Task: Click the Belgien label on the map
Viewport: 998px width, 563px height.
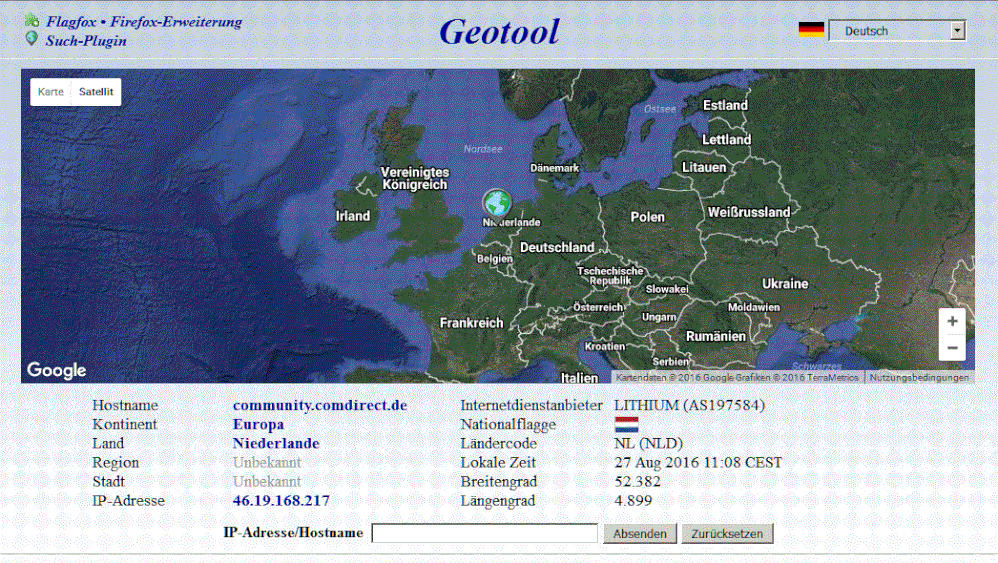Action: pos(495,259)
